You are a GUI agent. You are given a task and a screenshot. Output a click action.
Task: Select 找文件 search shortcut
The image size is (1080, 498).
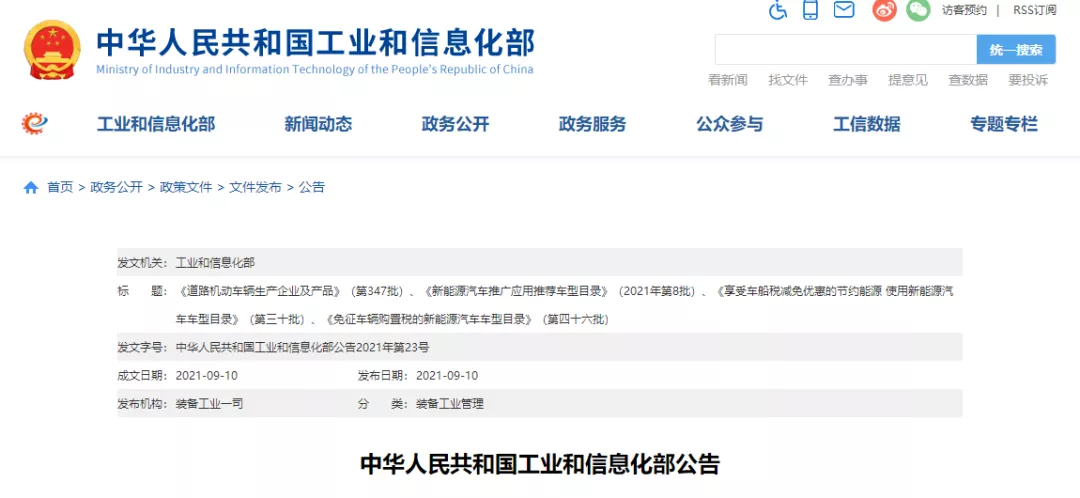(788, 80)
